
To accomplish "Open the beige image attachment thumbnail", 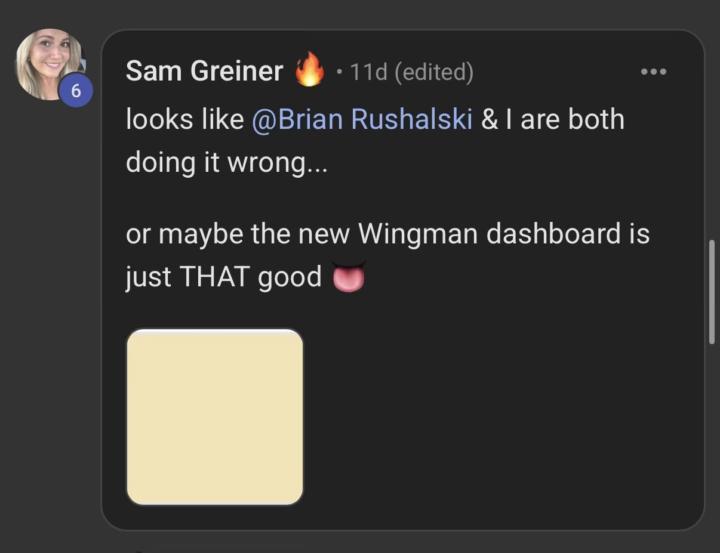I will tap(214, 416).
